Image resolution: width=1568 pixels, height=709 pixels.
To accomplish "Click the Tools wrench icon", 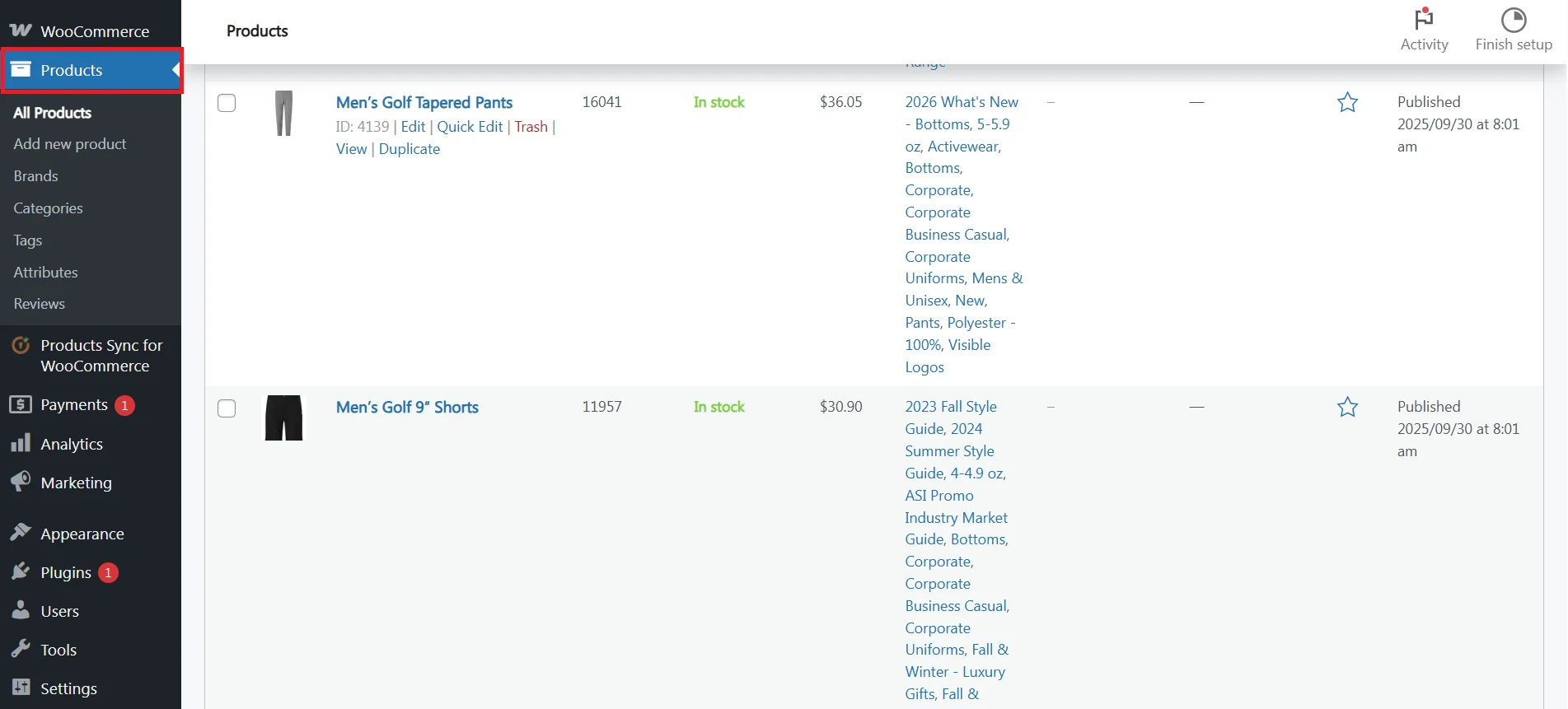I will click(x=21, y=649).
